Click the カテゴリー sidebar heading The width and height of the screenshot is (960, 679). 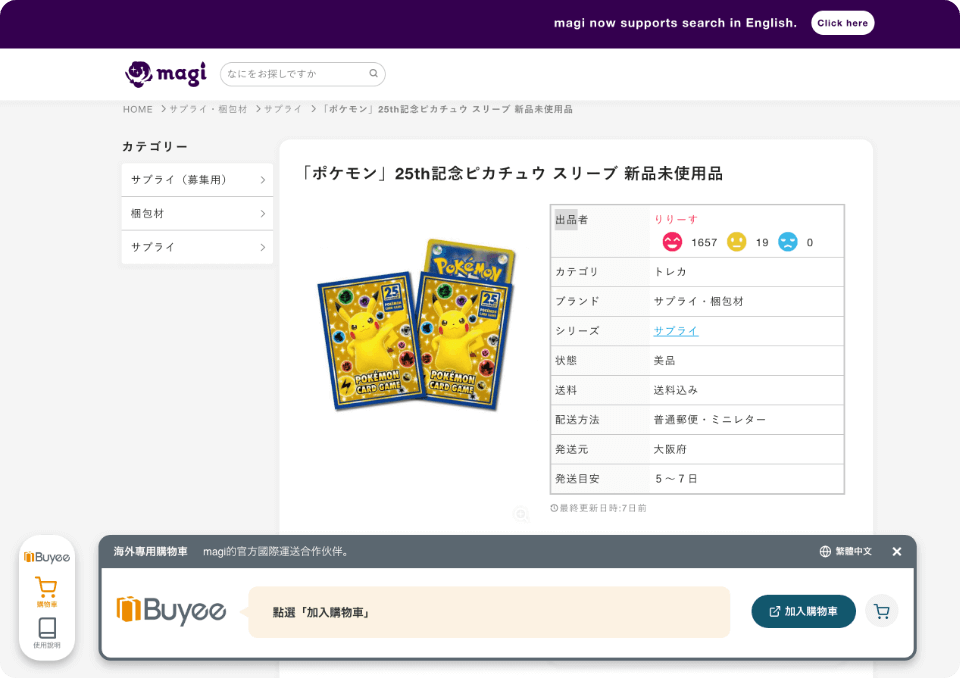[155, 147]
